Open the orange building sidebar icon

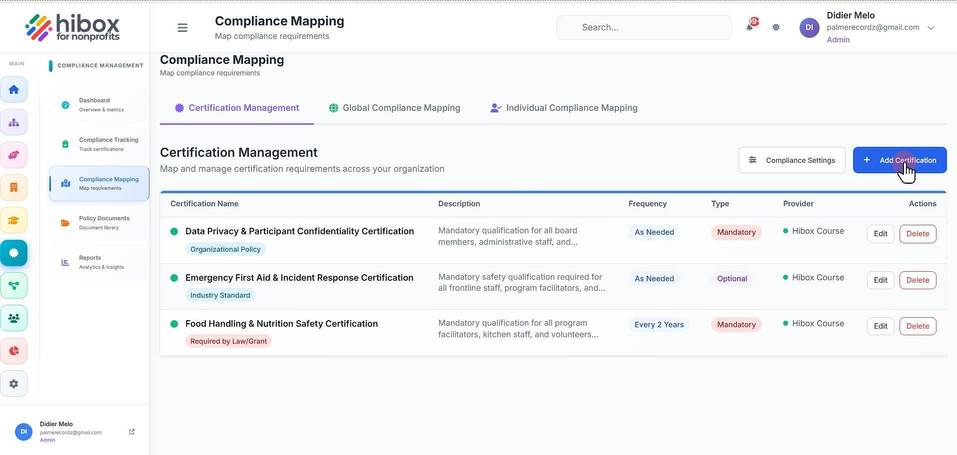[x=13, y=187]
